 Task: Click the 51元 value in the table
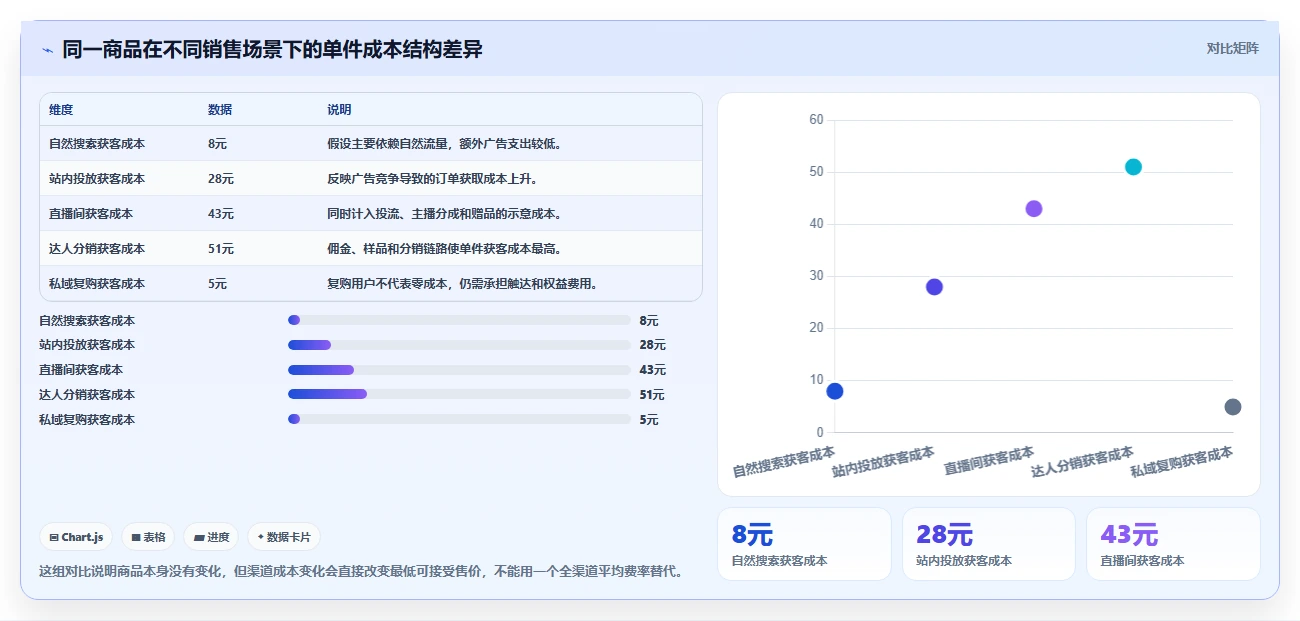pyautogui.click(x=221, y=249)
